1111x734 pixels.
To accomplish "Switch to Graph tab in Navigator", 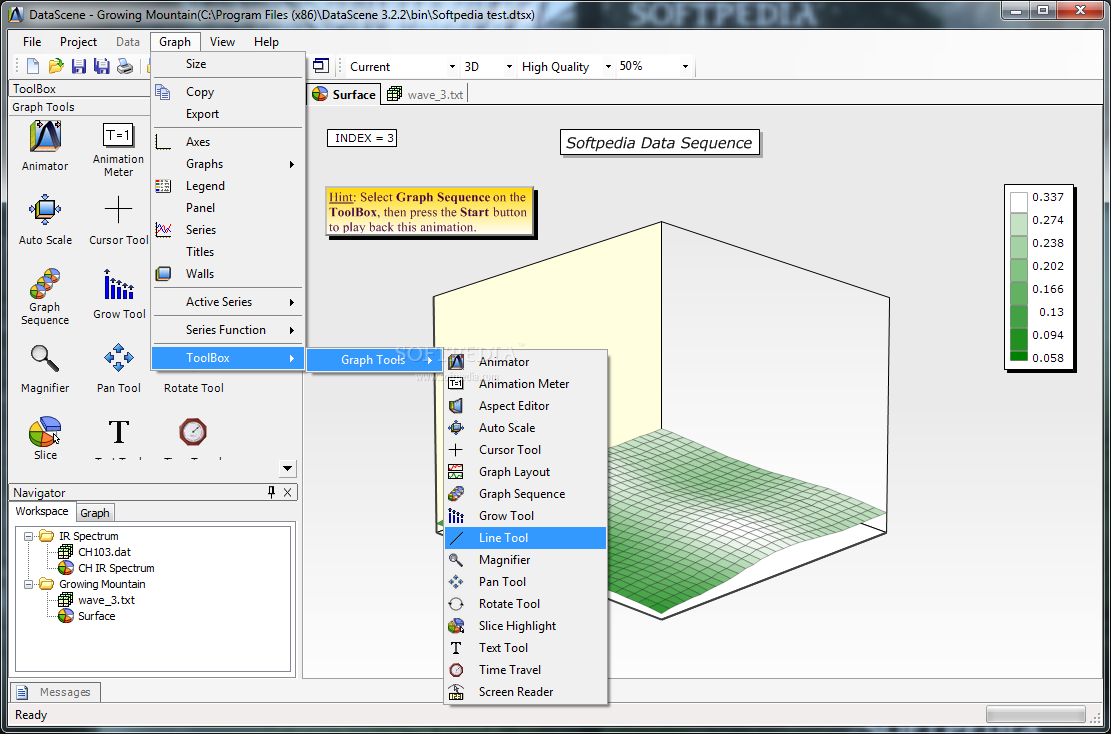I will [94, 513].
